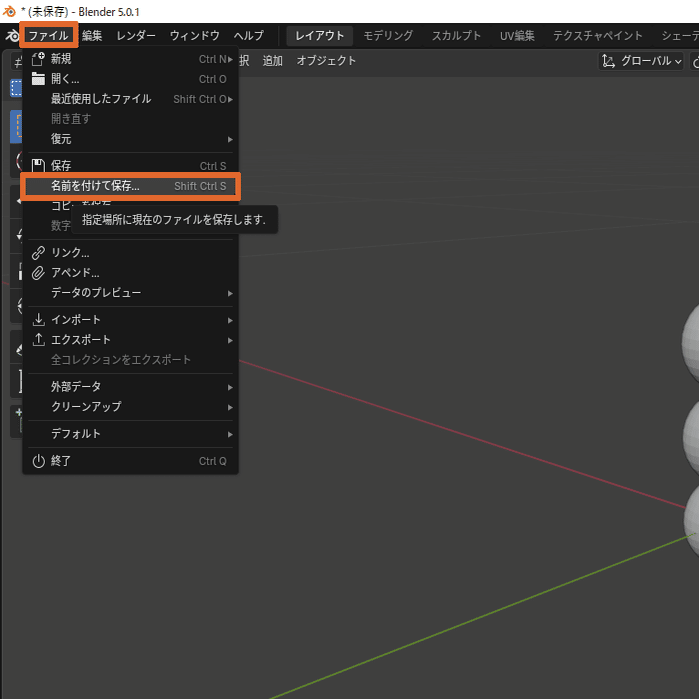The height and width of the screenshot is (699, 699).
Task: Expand the 復元 submenu
Action: [x=130, y=139]
